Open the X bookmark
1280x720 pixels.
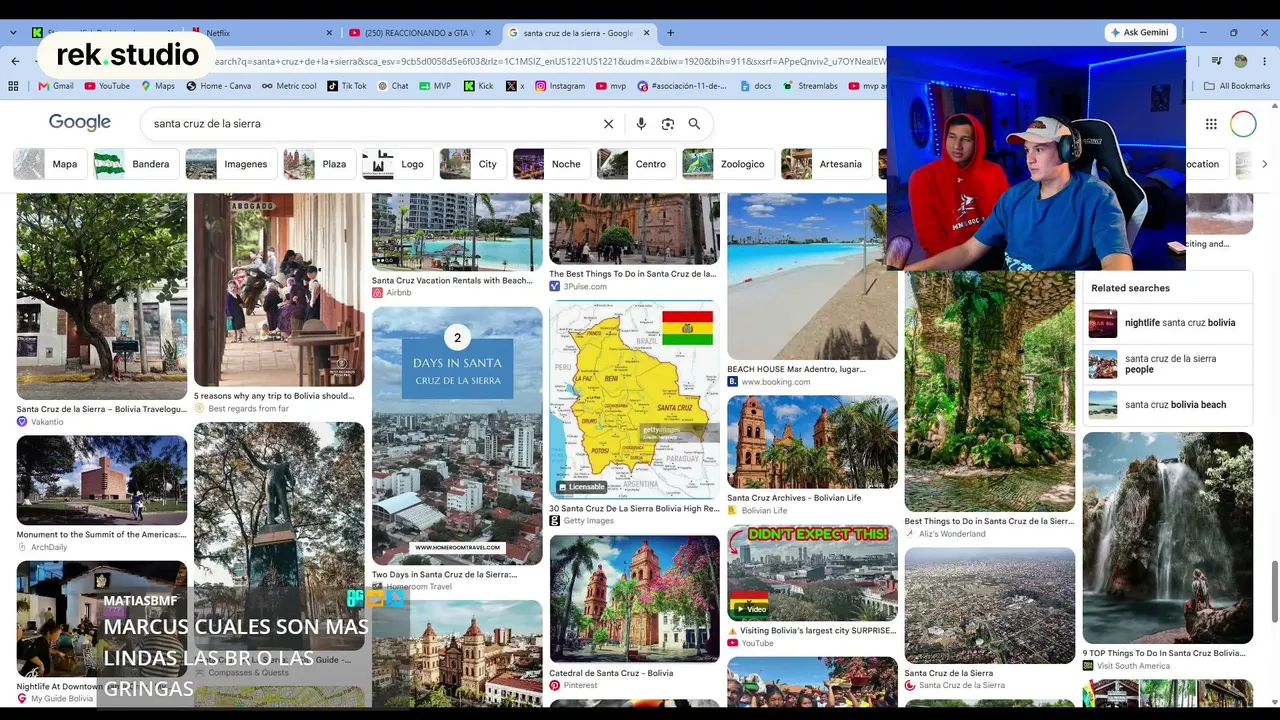[x=515, y=86]
